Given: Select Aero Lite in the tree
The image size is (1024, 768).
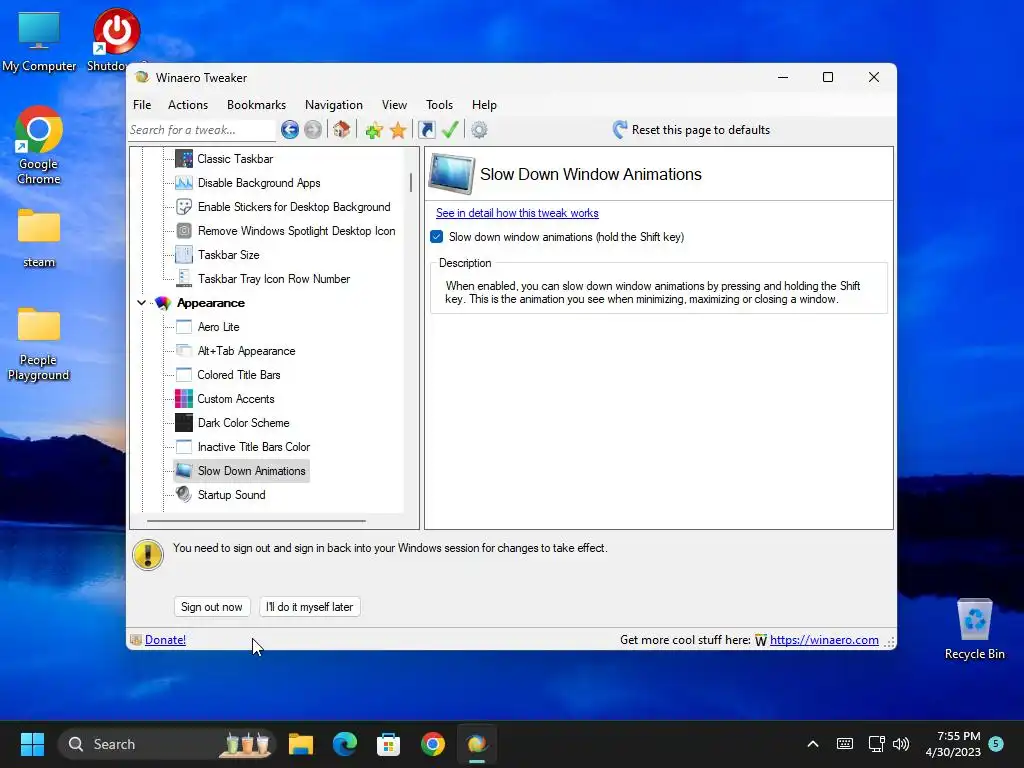Looking at the screenshot, I should [x=219, y=327].
